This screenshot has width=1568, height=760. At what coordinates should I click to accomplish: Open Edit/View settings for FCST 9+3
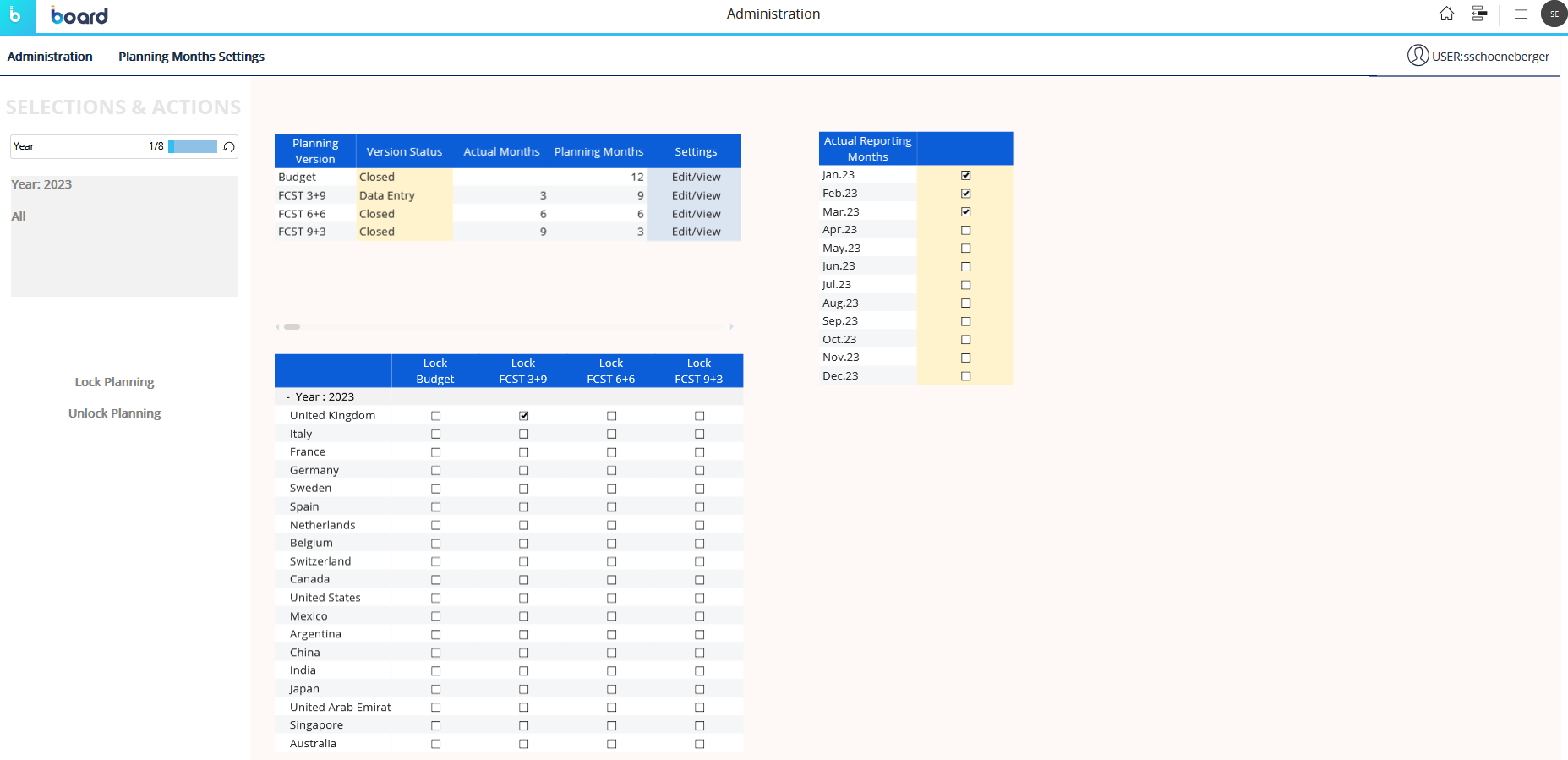pos(696,232)
